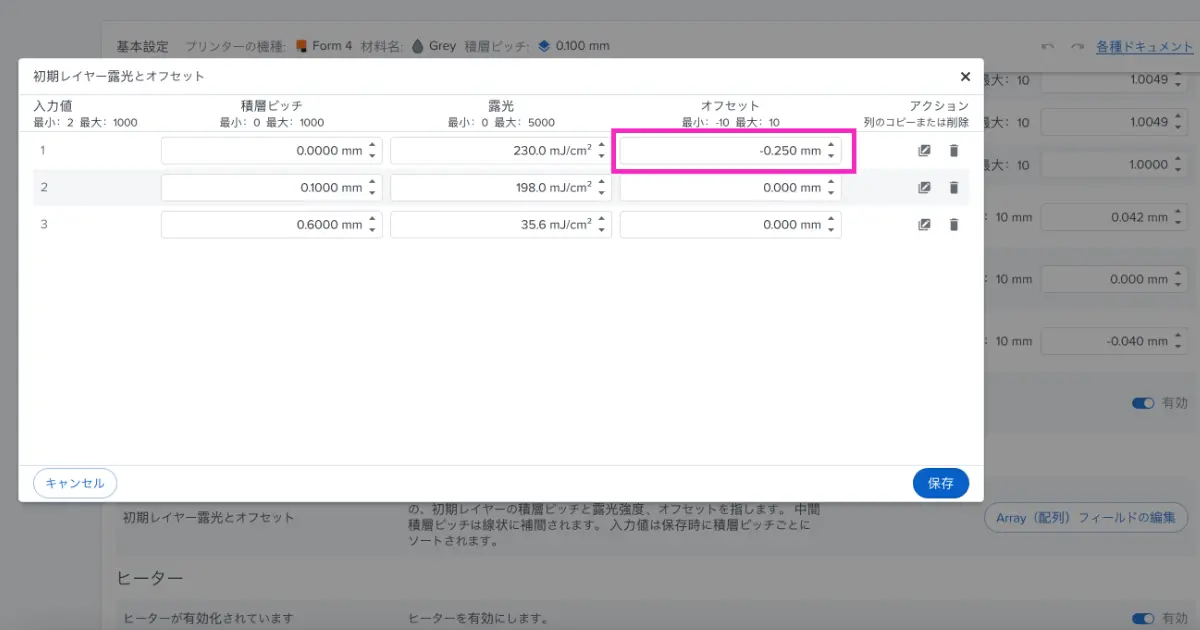Decrease row 2 オフセット with stepper down arrow
Screen dimensions: 1200x630
point(831,194)
